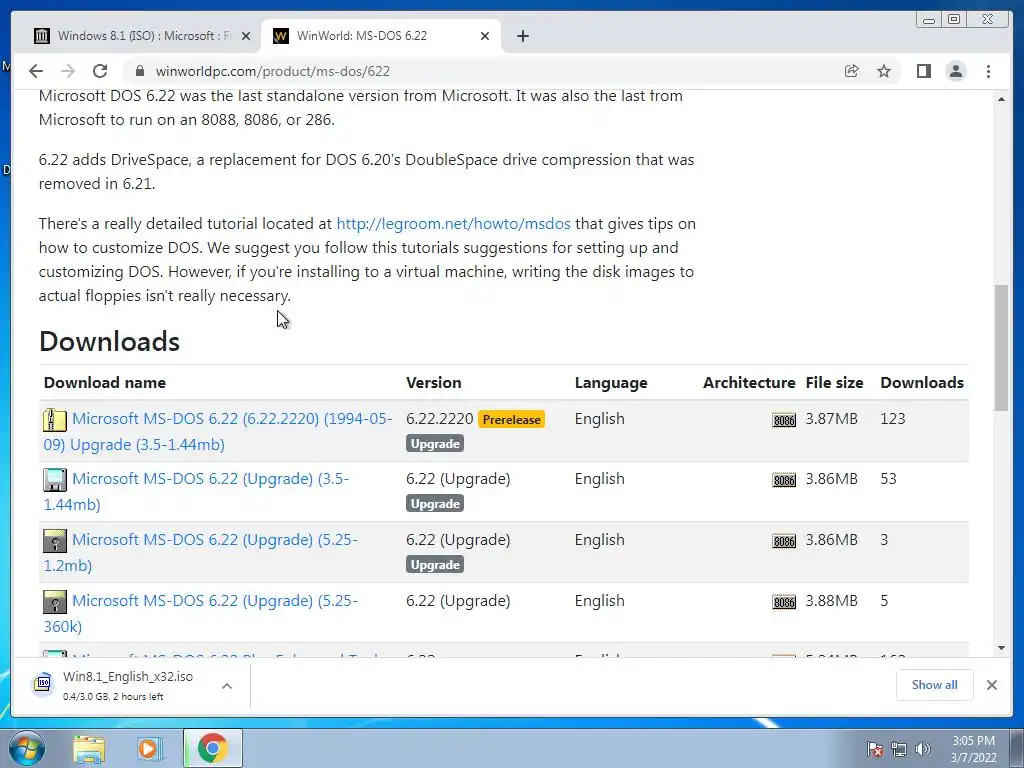Switch to the Windows 8.1 (ISO) tab

pyautogui.click(x=142, y=36)
